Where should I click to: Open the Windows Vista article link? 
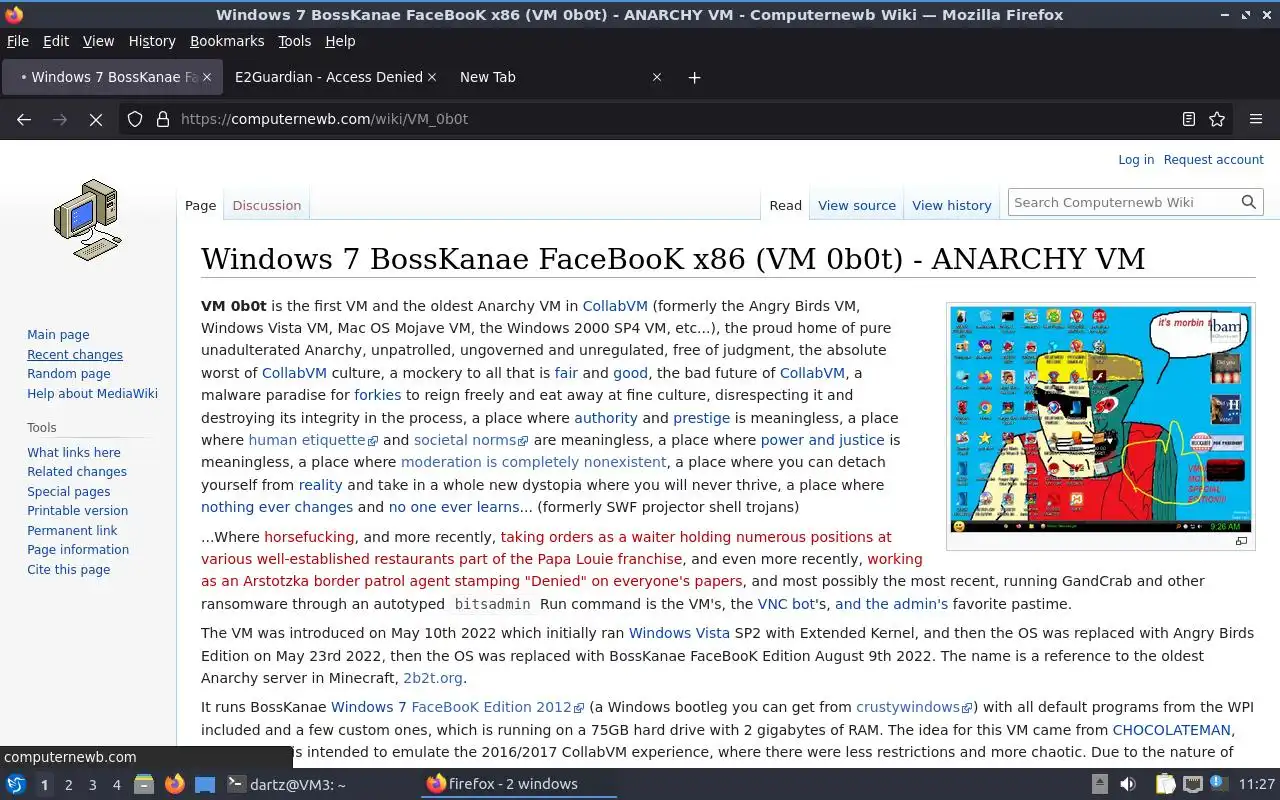pos(680,633)
